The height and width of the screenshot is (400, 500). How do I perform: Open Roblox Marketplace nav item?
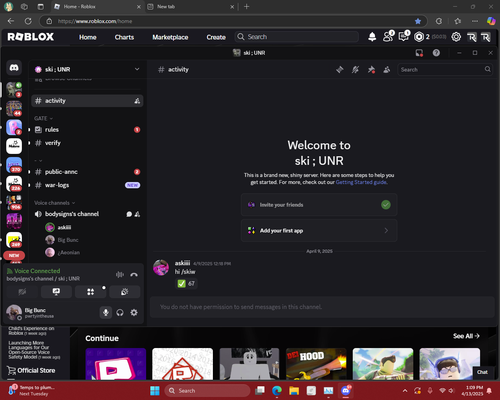tap(170, 37)
